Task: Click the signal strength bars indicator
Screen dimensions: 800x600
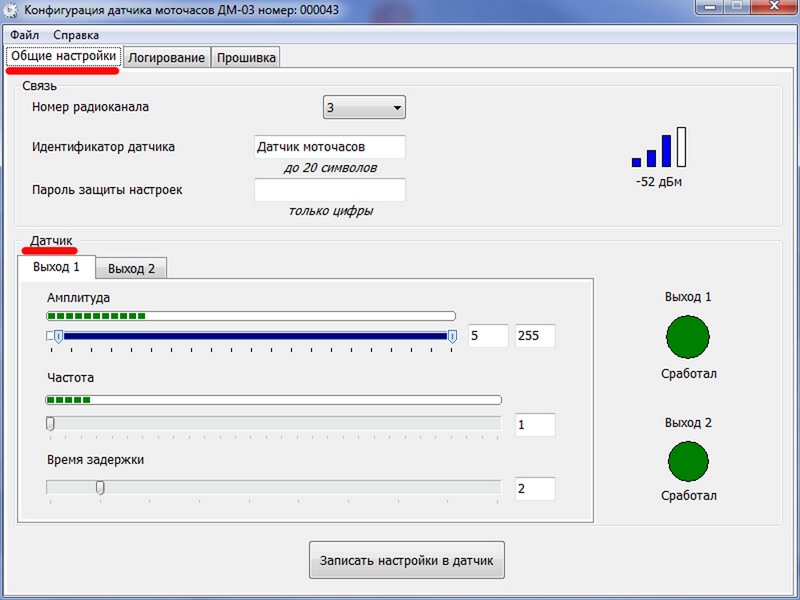Action: 659,147
